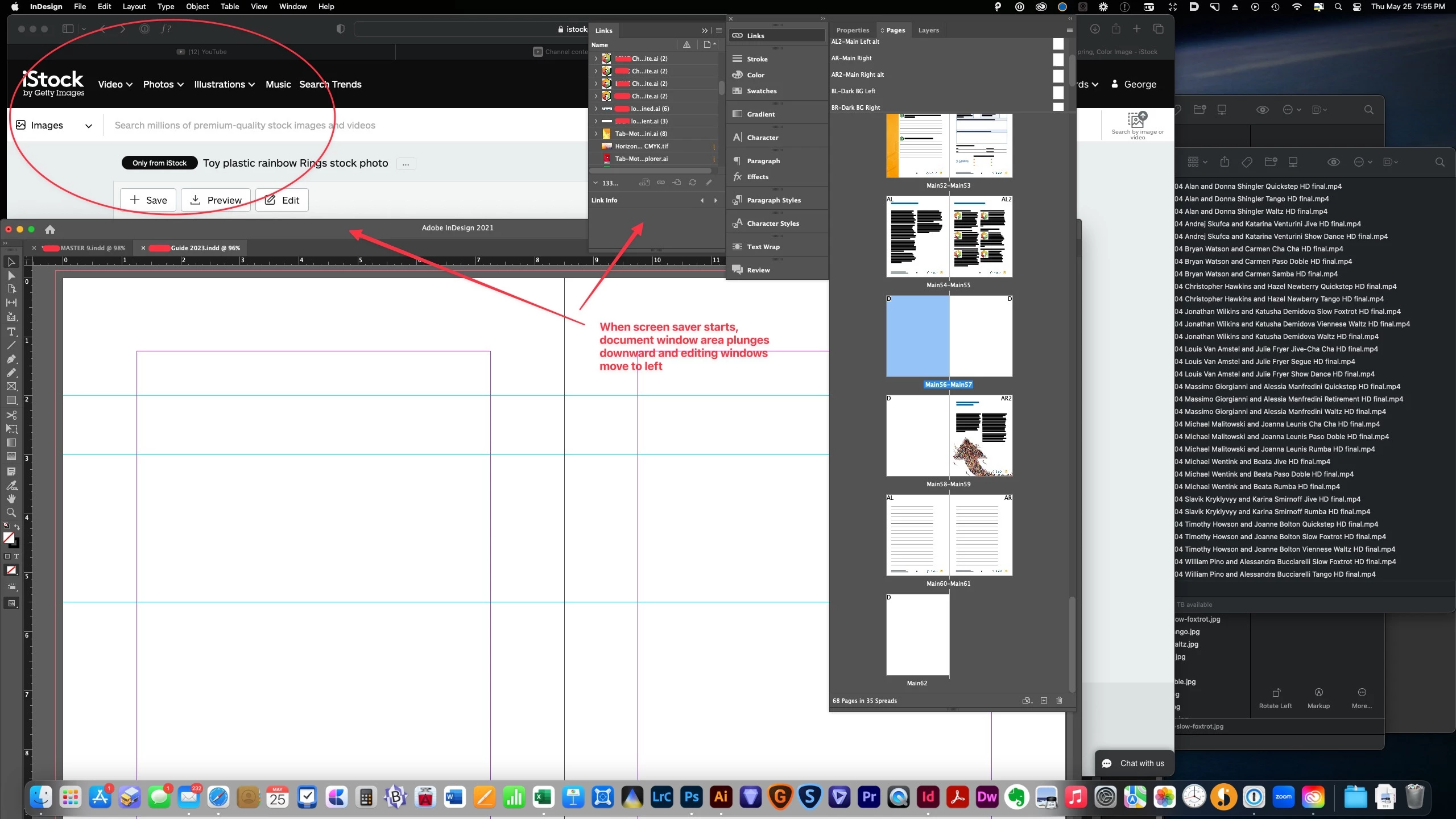
Task: Swap fill and stroke arrows
Action: 16,527
